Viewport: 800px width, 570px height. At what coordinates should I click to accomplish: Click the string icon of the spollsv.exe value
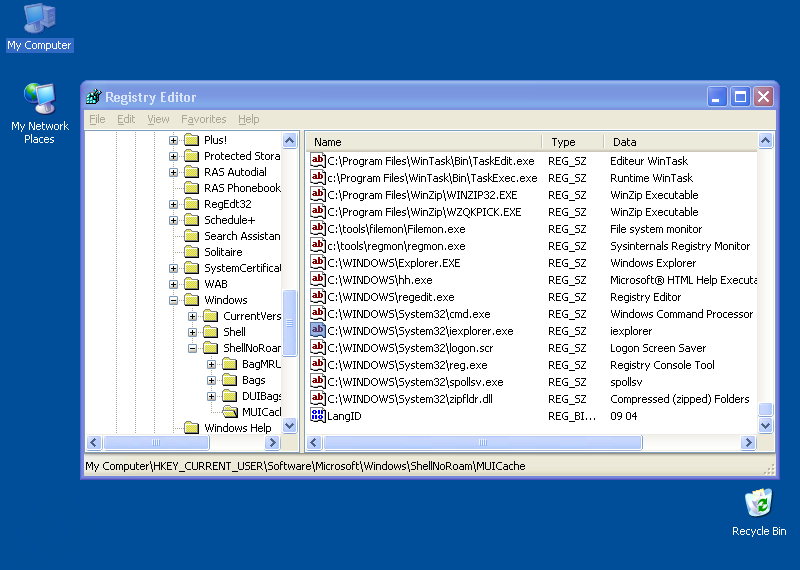(317, 382)
